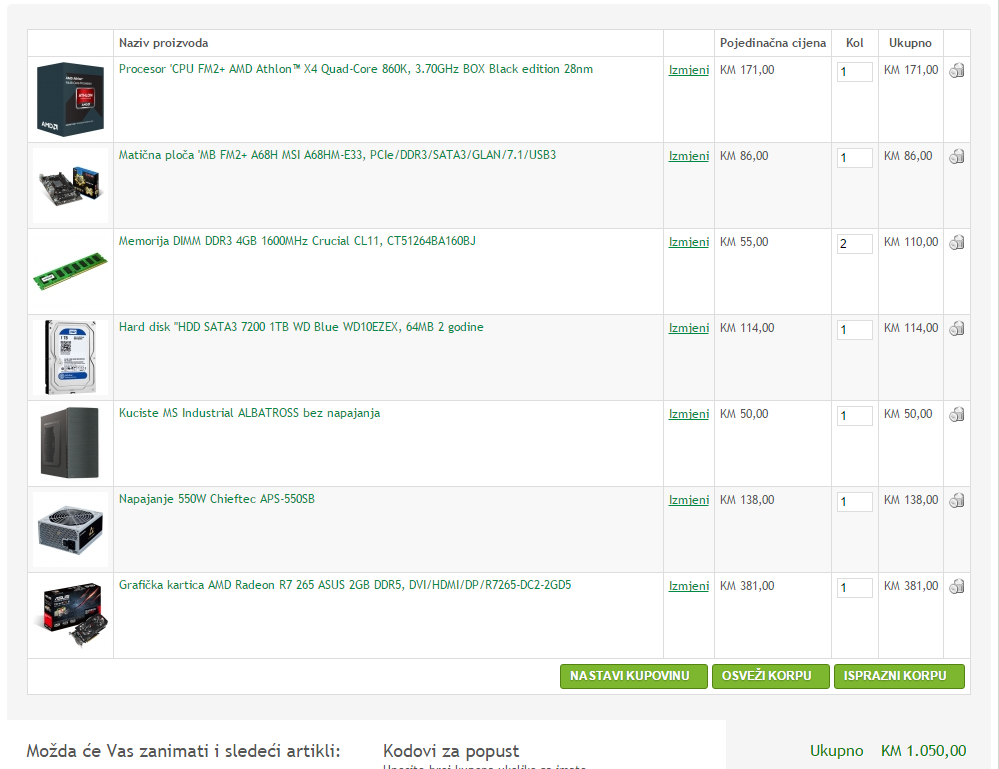999x769 pixels.
Task: Focus quantity field for Napajanje Chieftec
Action: point(854,501)
